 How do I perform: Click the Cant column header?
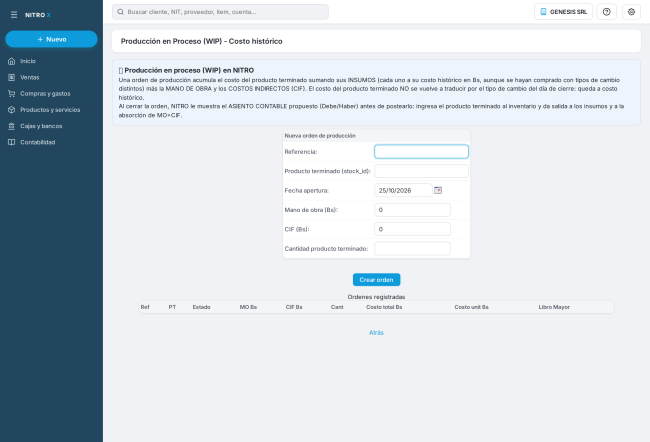[337, 307]
